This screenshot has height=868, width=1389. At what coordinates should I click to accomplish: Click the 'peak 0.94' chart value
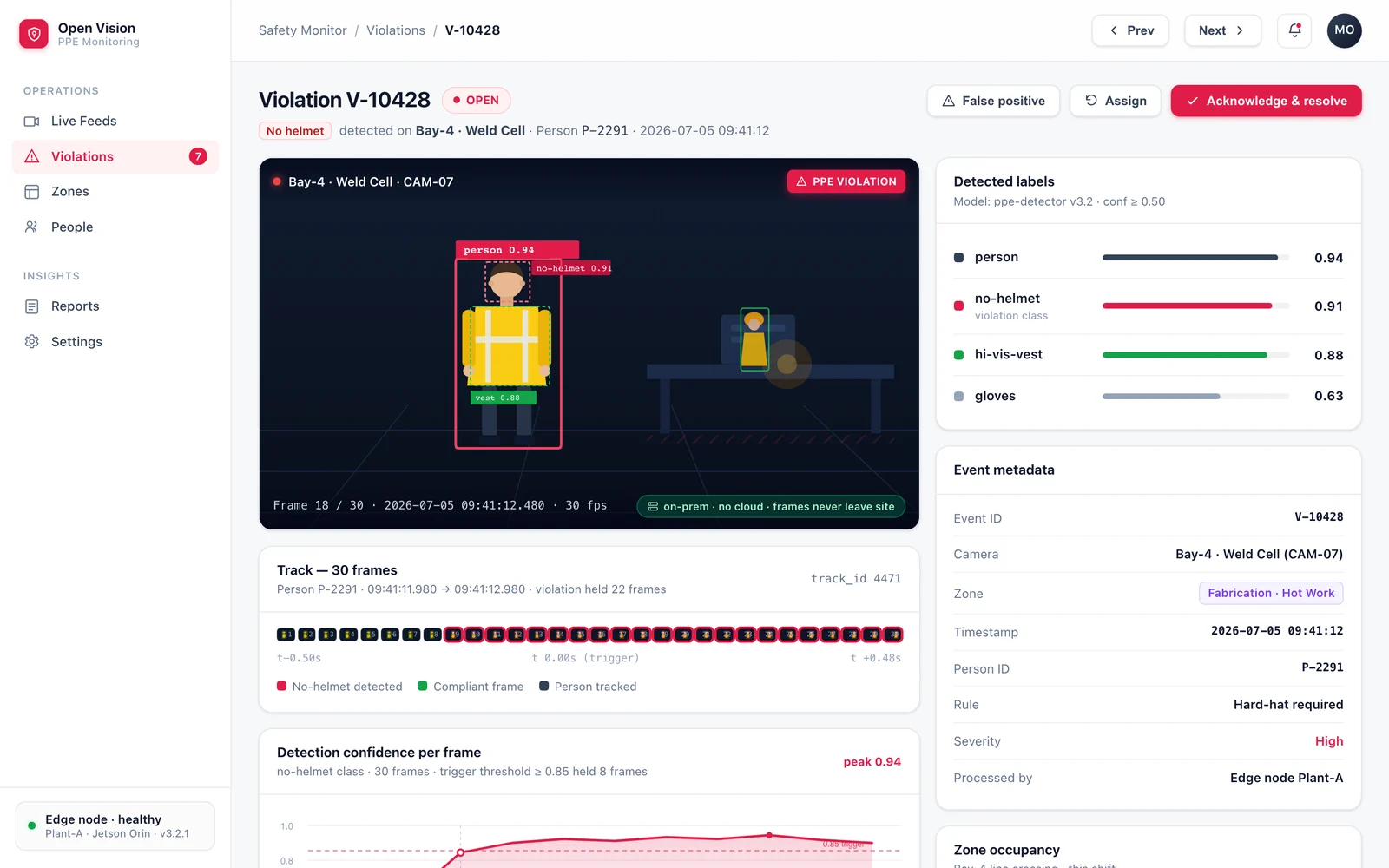click(872, 762)
